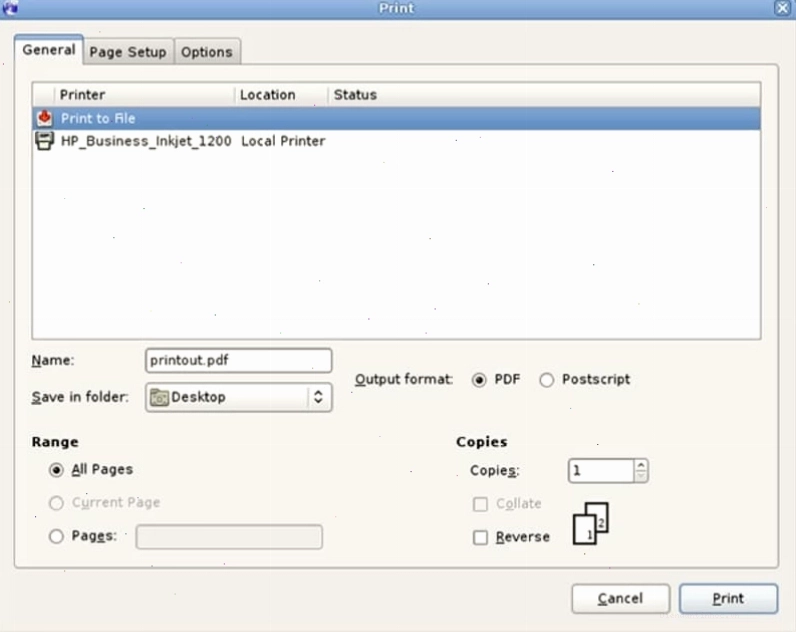This screenshot has width=796, height=632.
Task: Increase copies with the up arrow
Action: (x=641, y=465)
